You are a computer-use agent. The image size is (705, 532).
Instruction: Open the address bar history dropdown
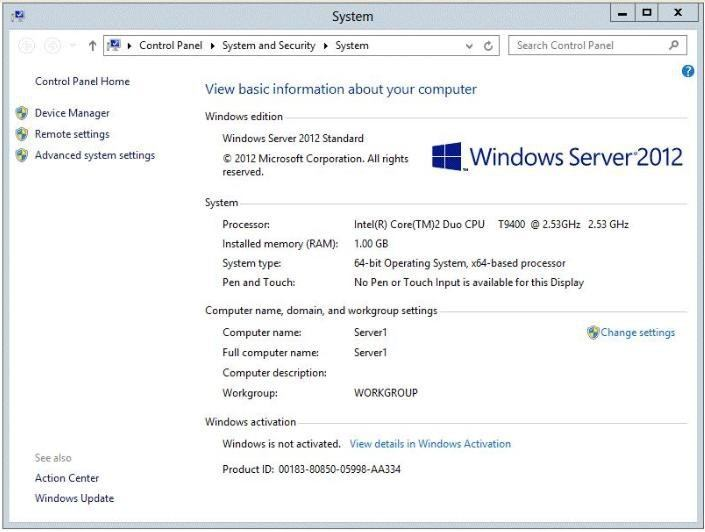470,46
